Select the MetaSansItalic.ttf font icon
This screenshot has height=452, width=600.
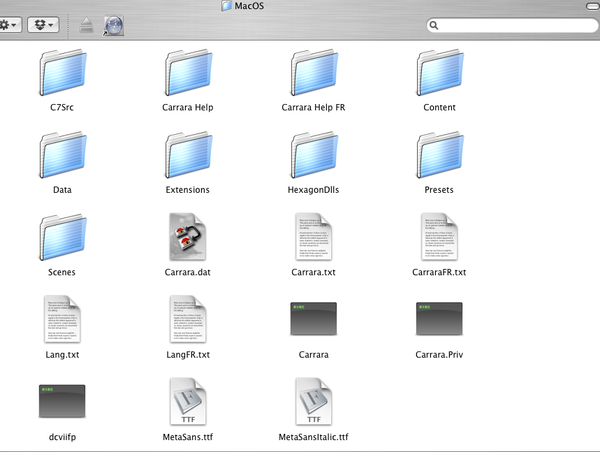click(313, 401)
